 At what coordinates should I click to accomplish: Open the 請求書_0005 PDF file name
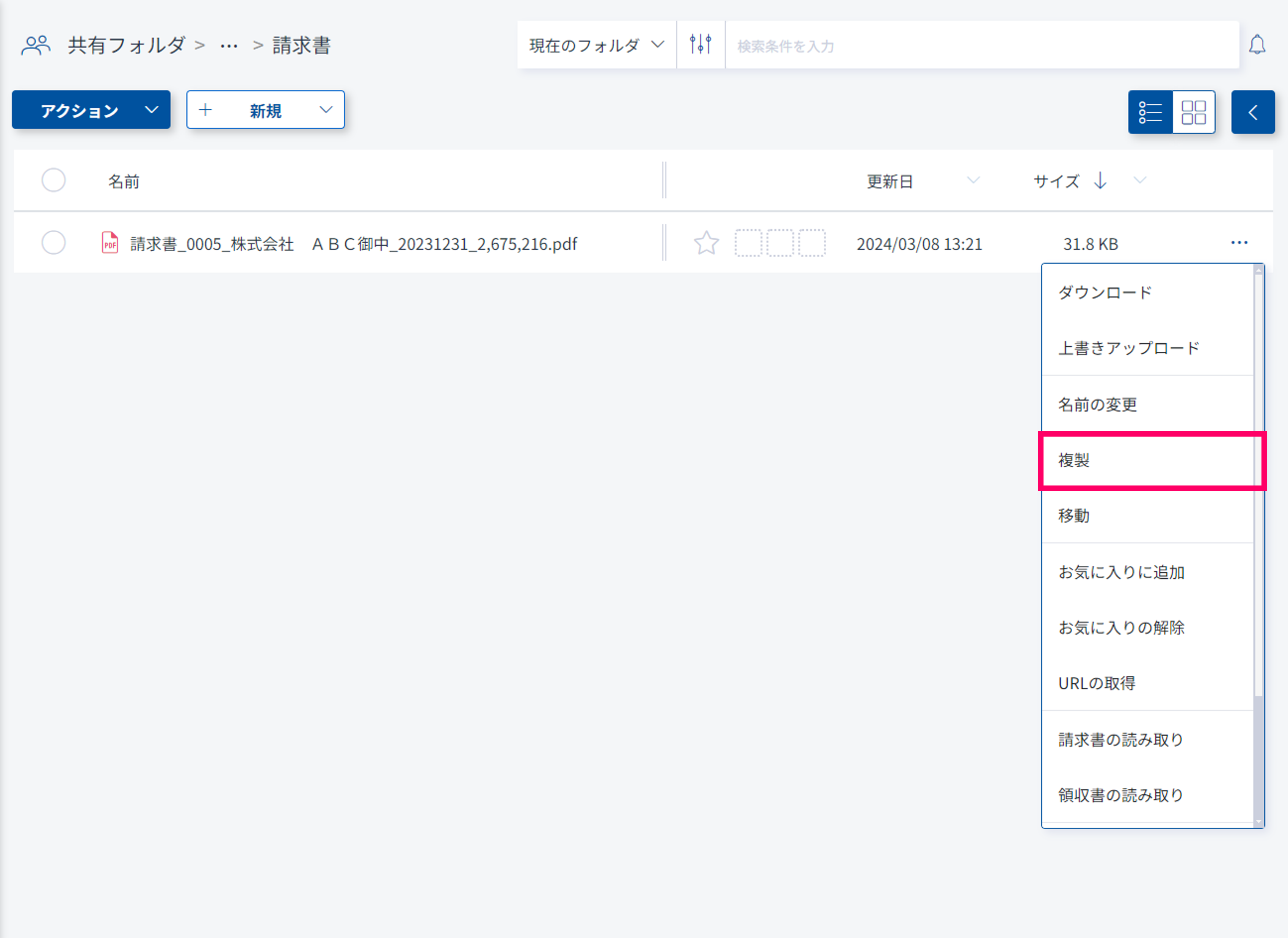click(x=353, y=244)
